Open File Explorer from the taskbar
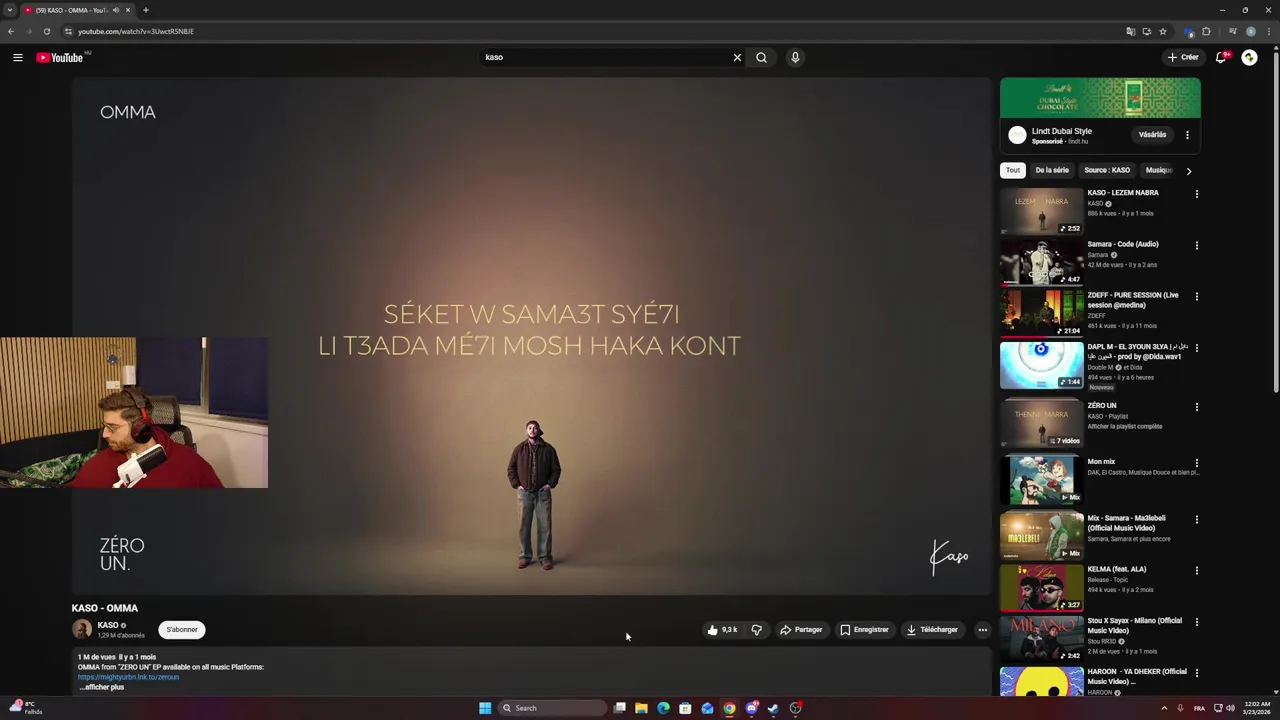This screenshot has height=720, width=1280. coord(641,708)
